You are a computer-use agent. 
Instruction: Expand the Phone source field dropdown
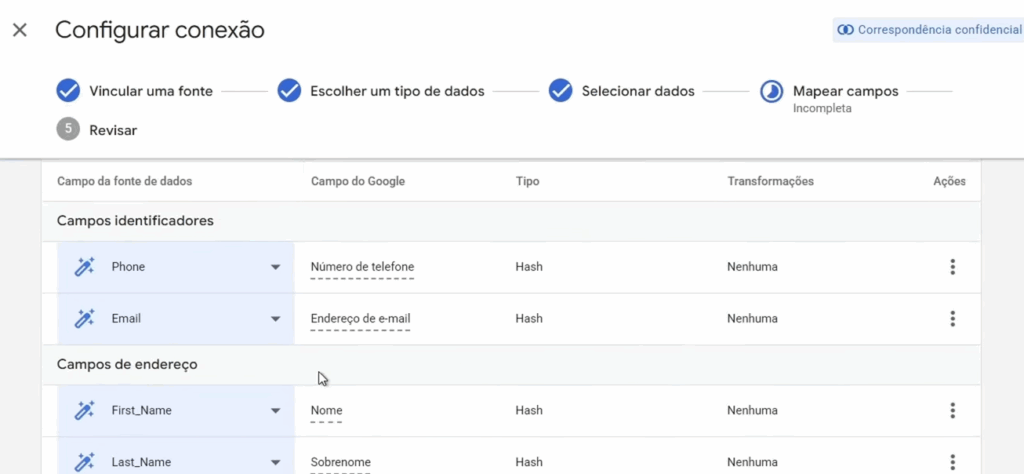click(x=275, y=267)
